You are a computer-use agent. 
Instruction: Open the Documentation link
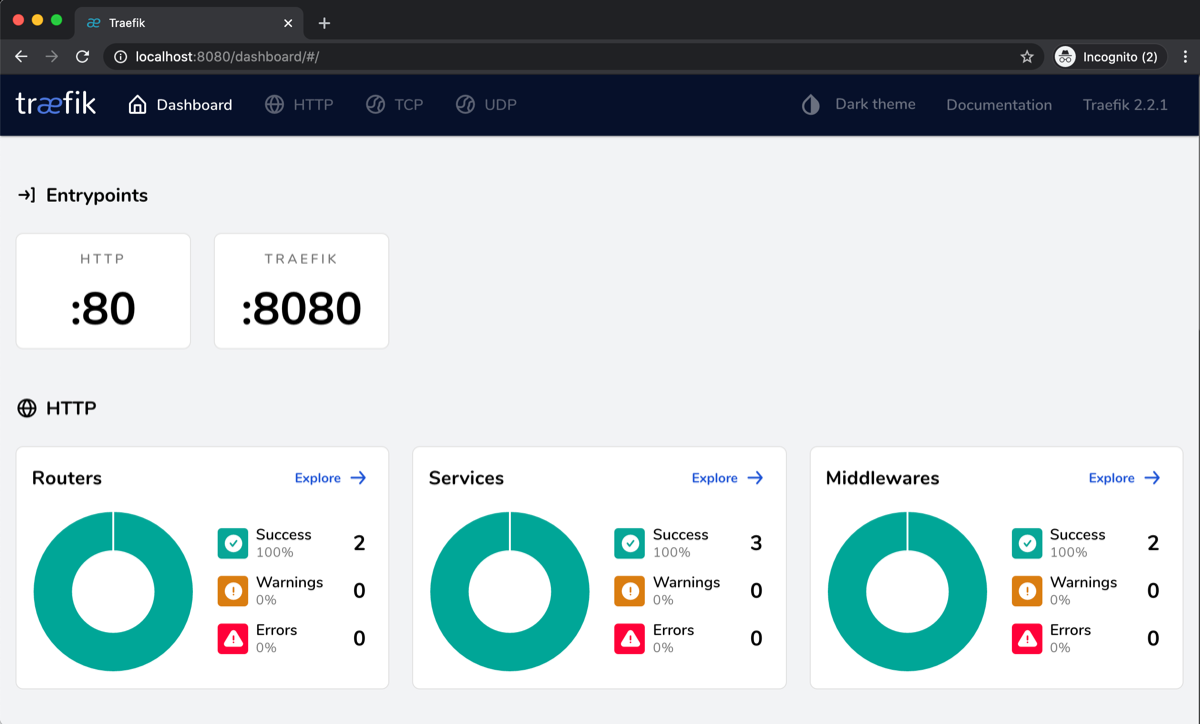(x=999, y=104)
